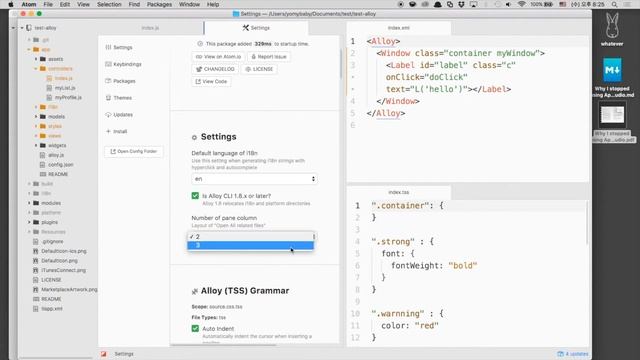Open the Apple menu
This screenshot has width=640, height=360.
coord(11,4)
